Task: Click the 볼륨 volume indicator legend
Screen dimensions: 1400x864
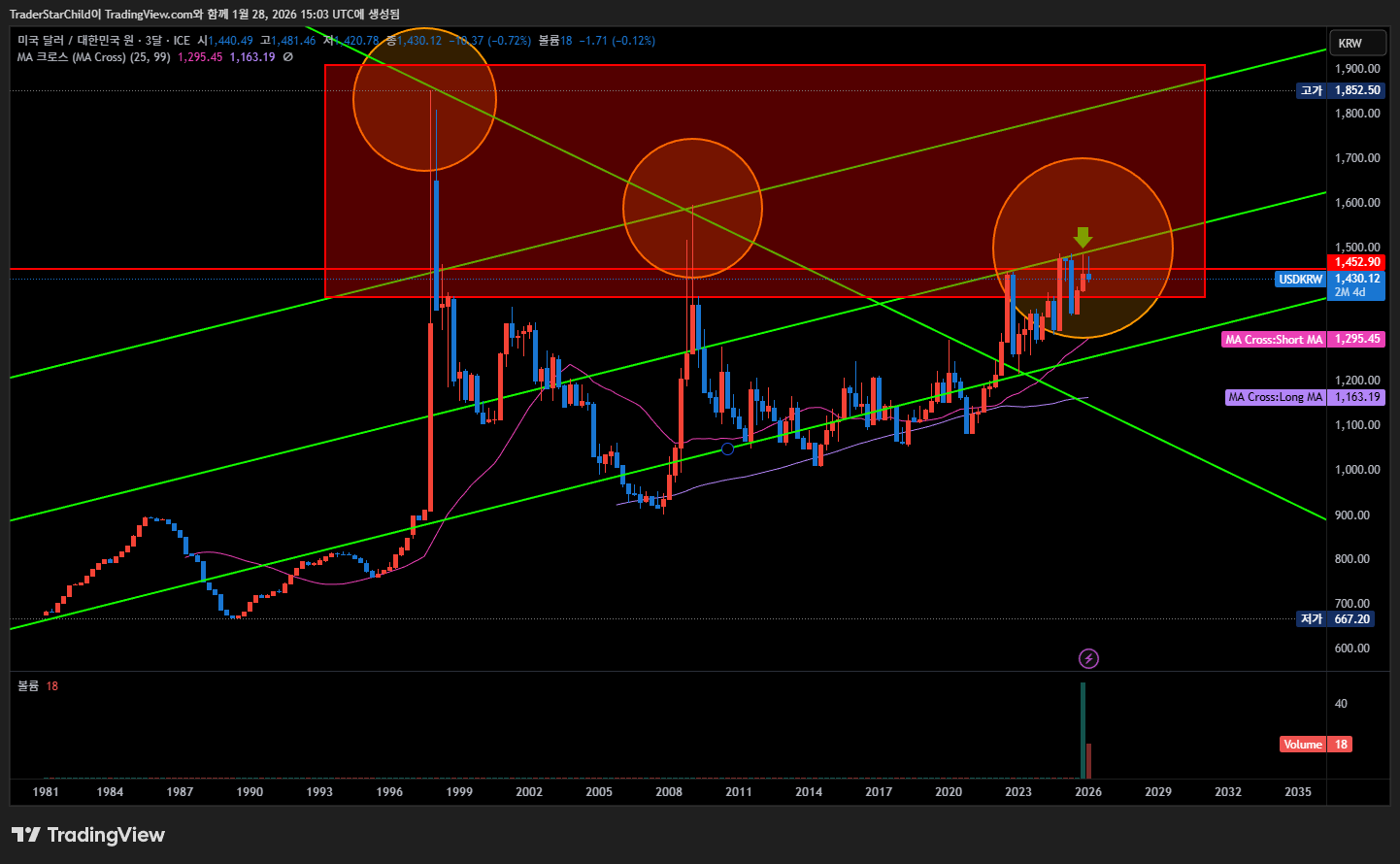Action: (x=28, y=686)
